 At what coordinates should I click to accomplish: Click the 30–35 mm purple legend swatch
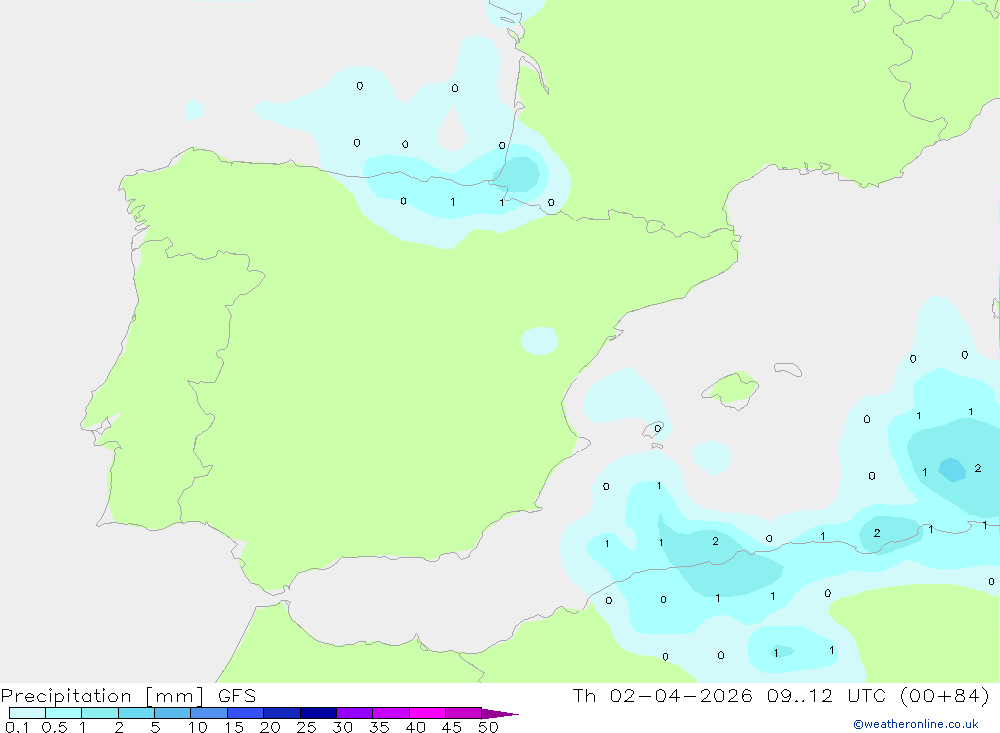pyautogui.click(x=354, y=713)
